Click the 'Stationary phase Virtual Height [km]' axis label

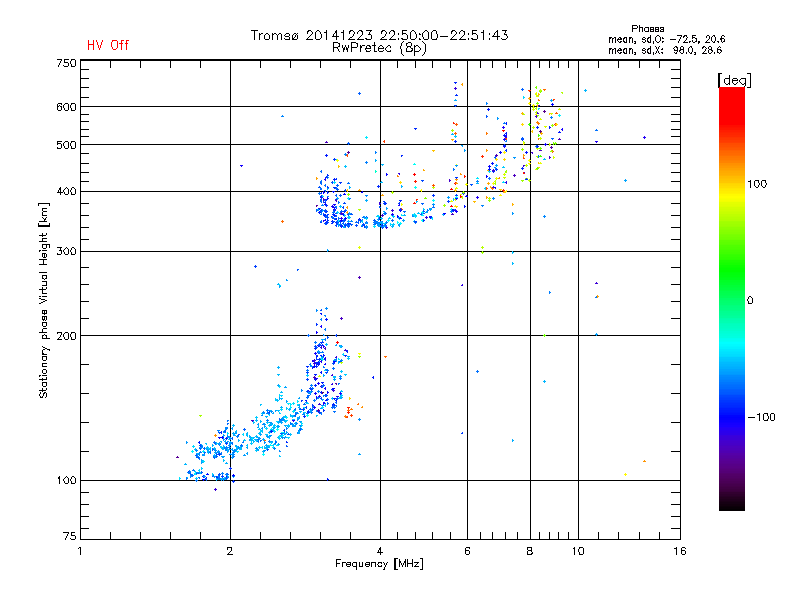click(44, 300)
